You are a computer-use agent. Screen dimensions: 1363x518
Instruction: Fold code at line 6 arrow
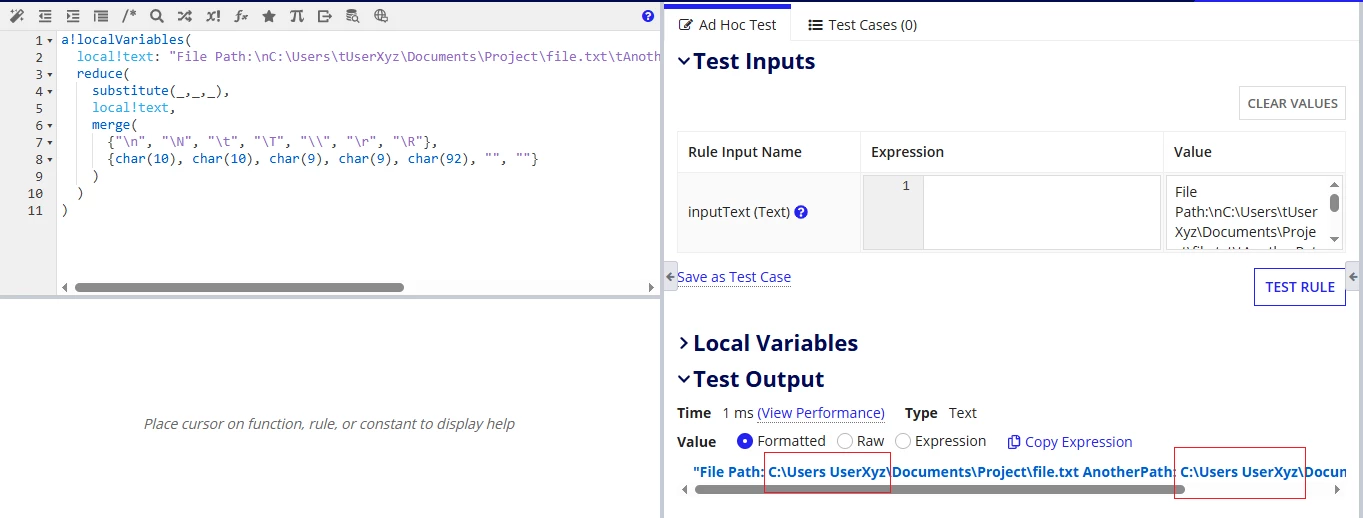click(51, 126)
